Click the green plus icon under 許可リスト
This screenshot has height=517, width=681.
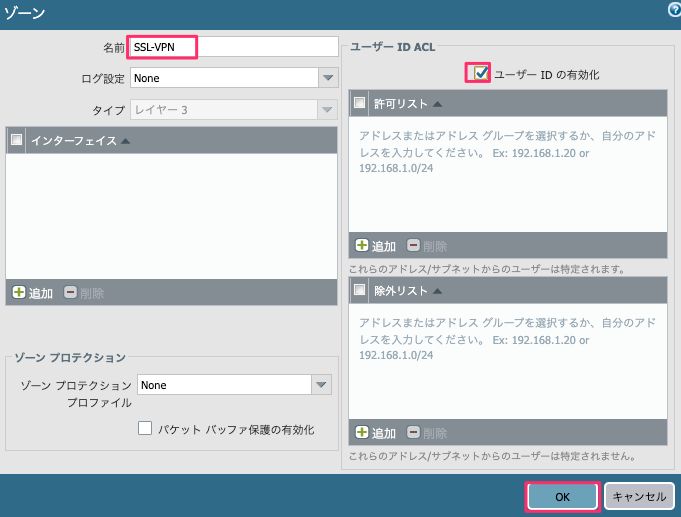(x=362, y=245)
